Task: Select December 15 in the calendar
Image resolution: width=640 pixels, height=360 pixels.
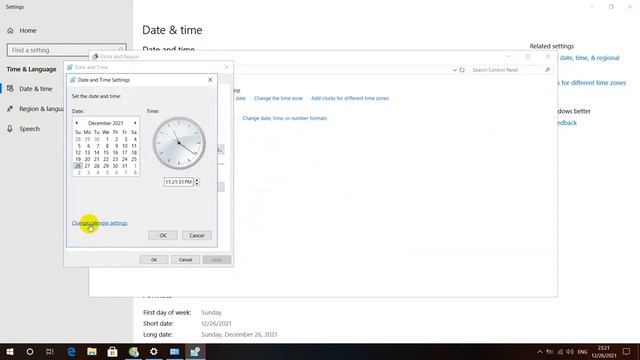Action: [x=106, y=152]
